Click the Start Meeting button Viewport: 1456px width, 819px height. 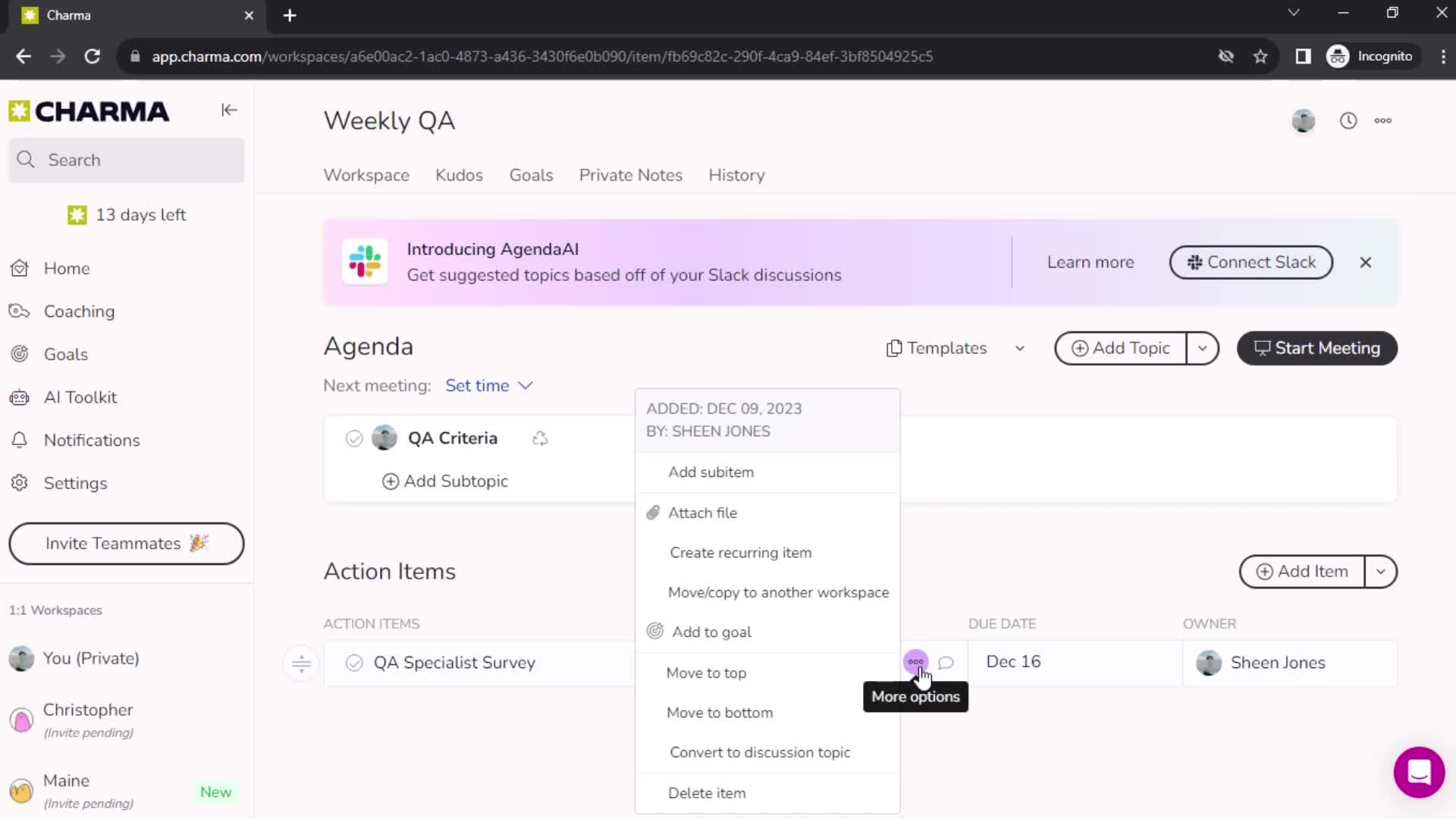point(1318,348)
